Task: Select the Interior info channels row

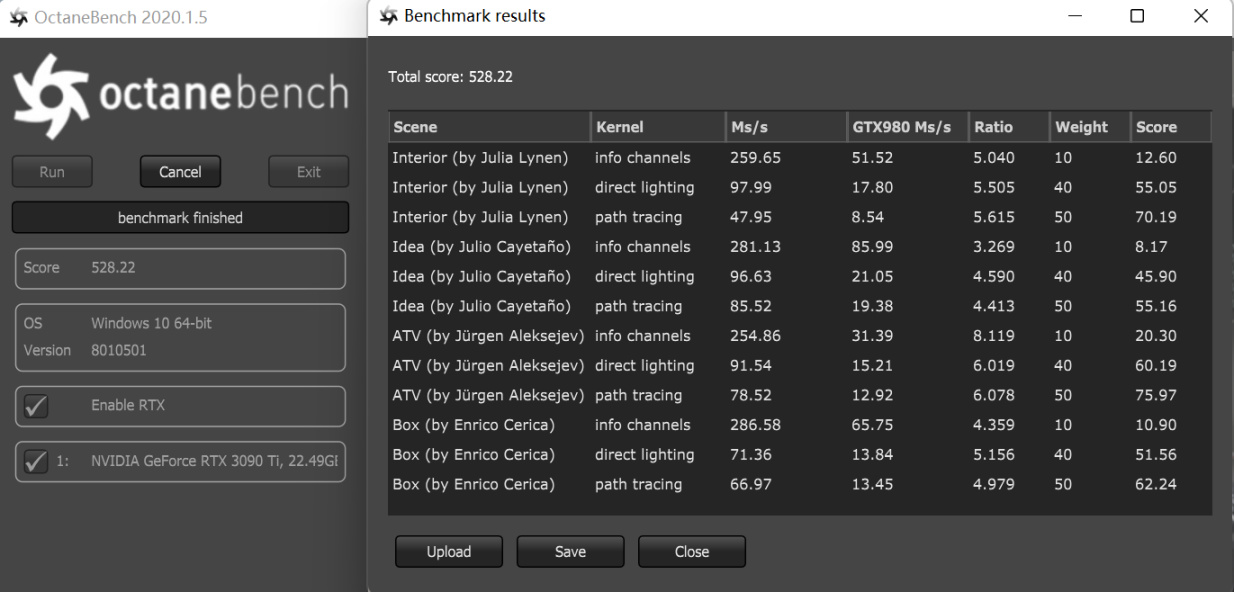Action: [642, 158]
